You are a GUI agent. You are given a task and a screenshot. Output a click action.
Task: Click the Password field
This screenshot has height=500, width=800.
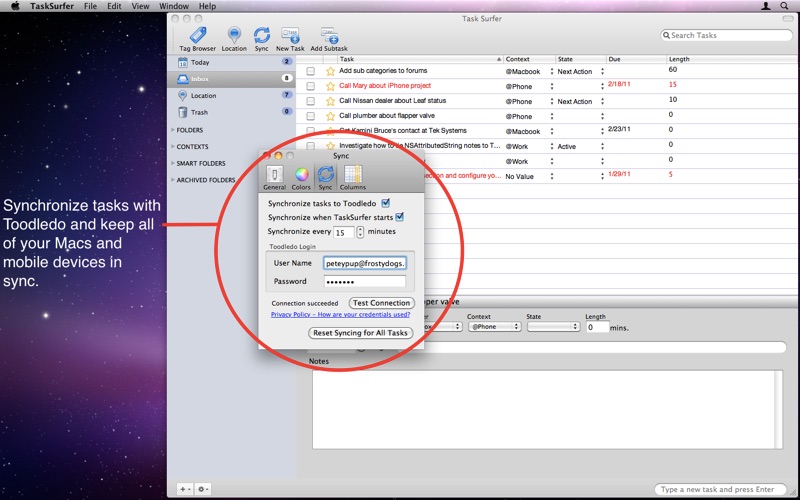click(365, 281)
